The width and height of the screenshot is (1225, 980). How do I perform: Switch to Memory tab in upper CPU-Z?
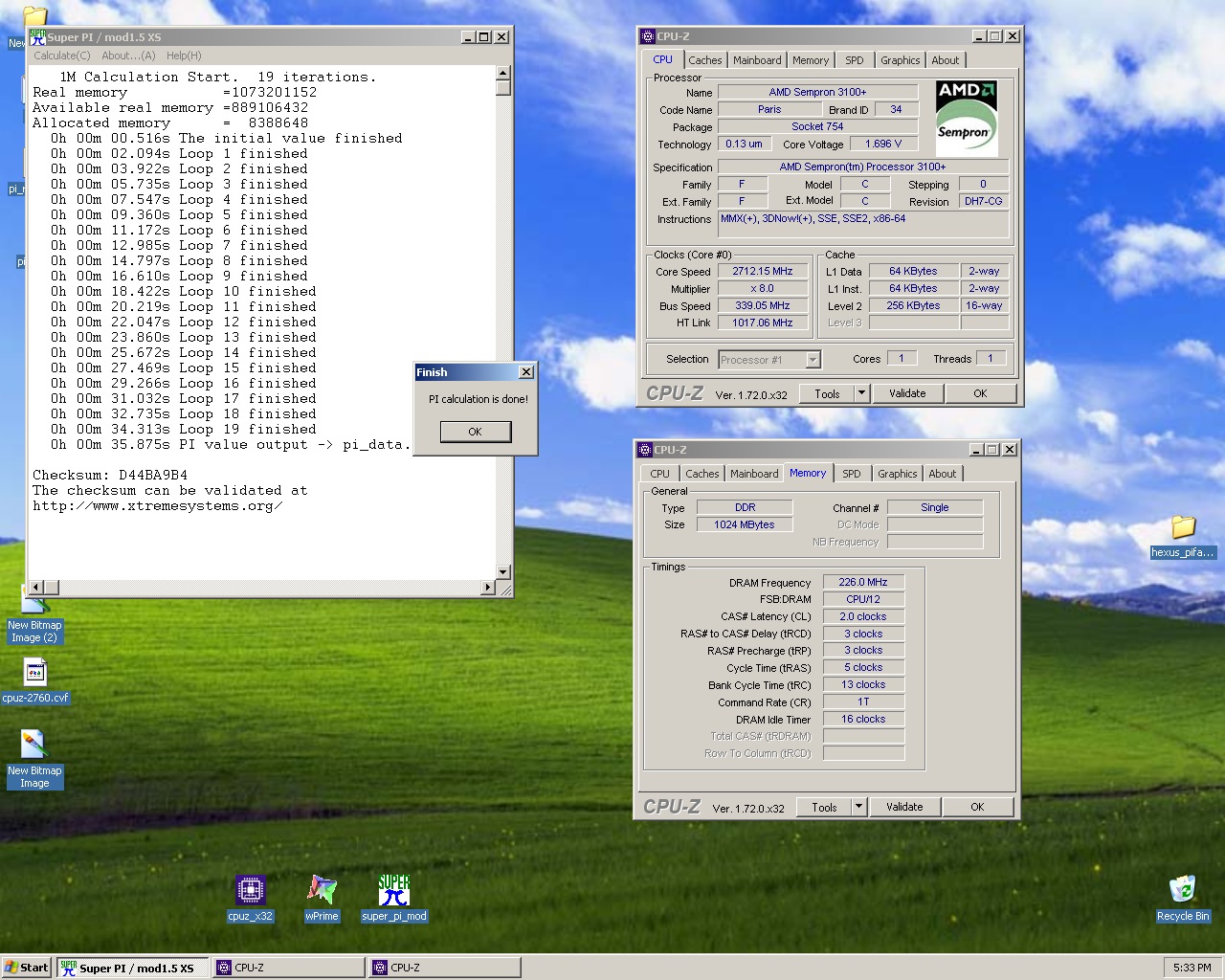[811, 60]
